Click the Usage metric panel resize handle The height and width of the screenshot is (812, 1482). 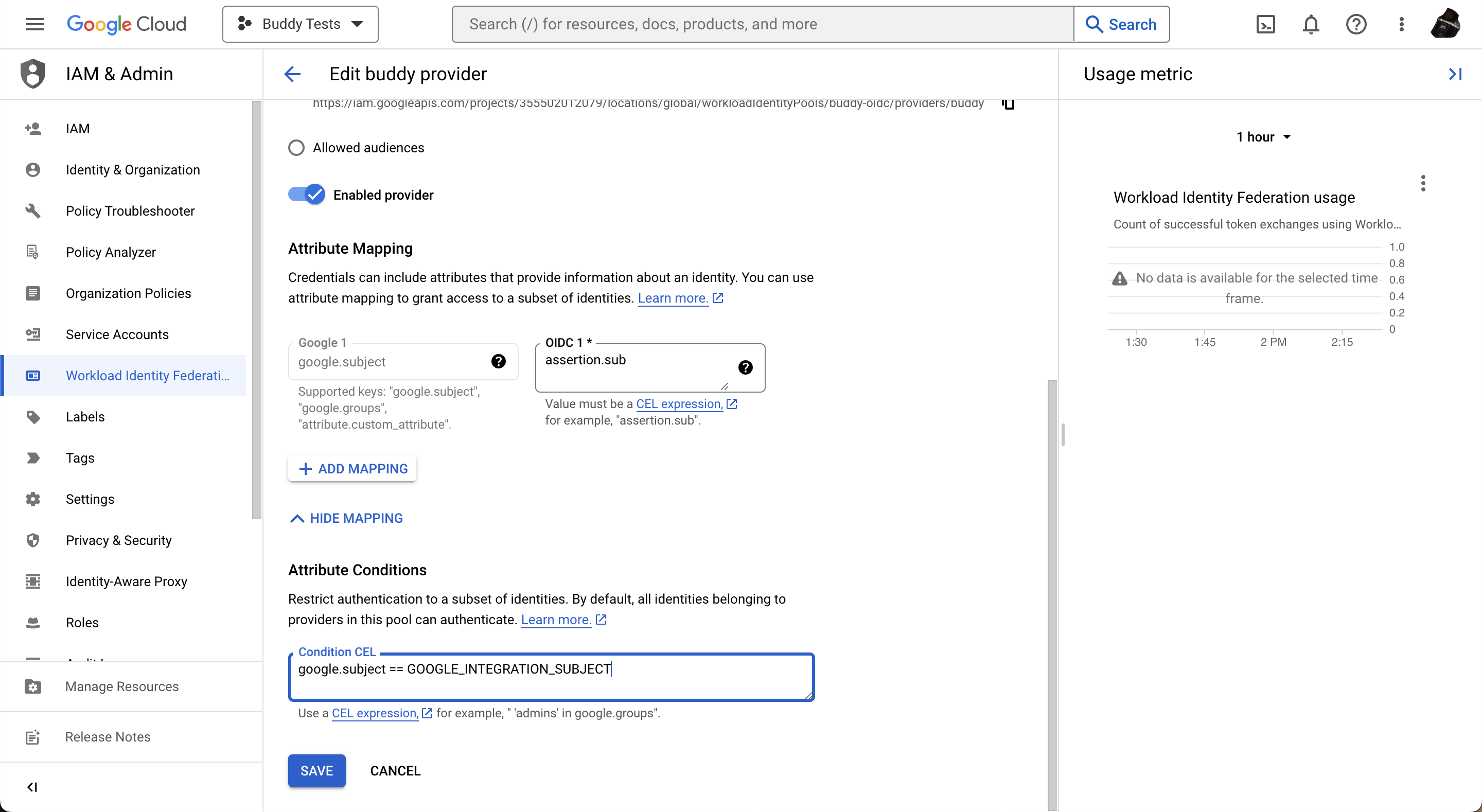pyautogui.click(x=1063, y=434)
